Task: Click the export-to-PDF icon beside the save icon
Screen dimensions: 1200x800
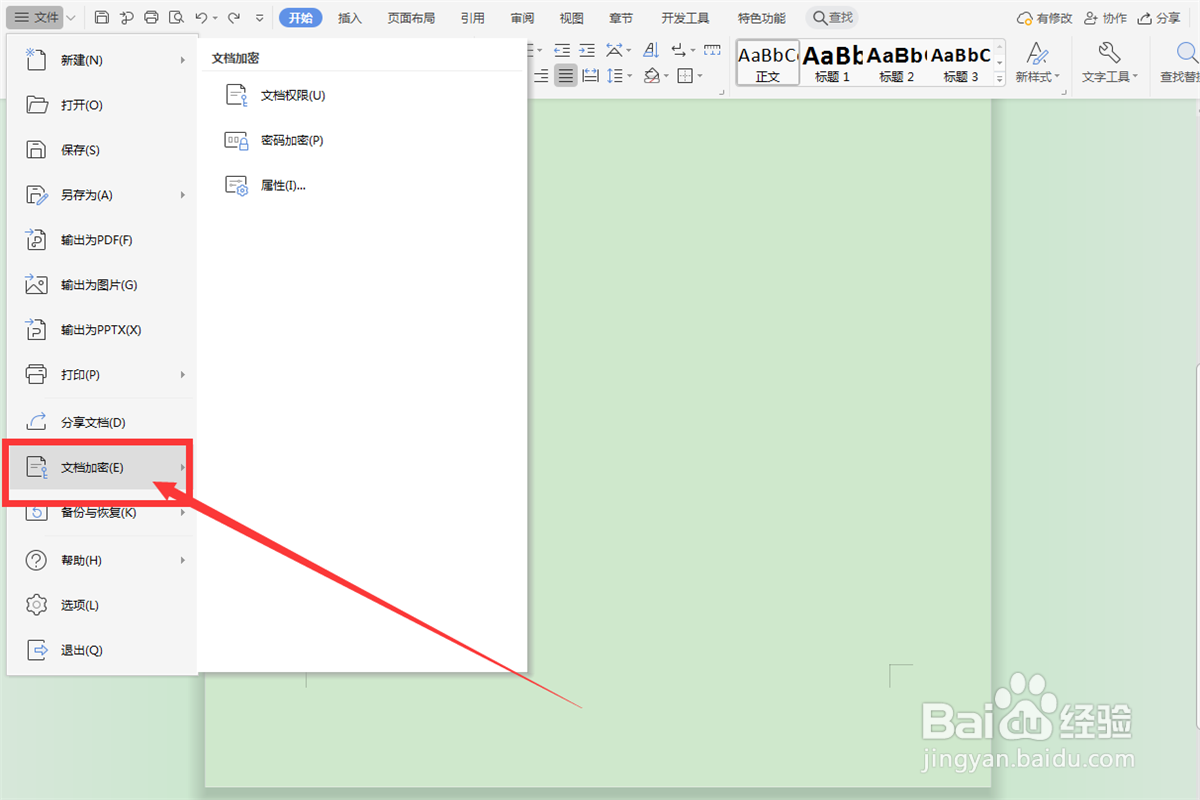Action: [x=127, y=18]
